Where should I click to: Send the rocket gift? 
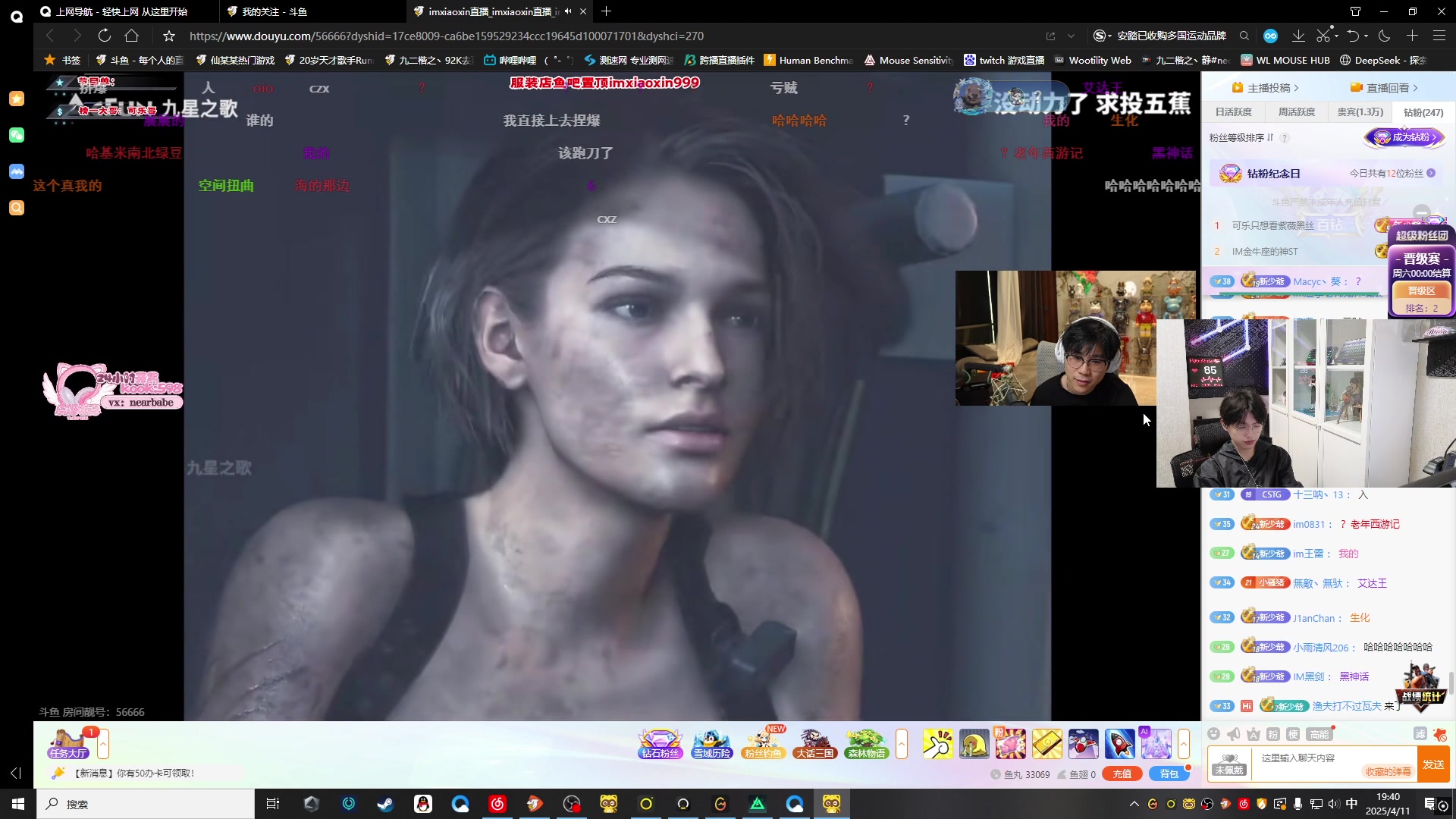point(1119,744)
